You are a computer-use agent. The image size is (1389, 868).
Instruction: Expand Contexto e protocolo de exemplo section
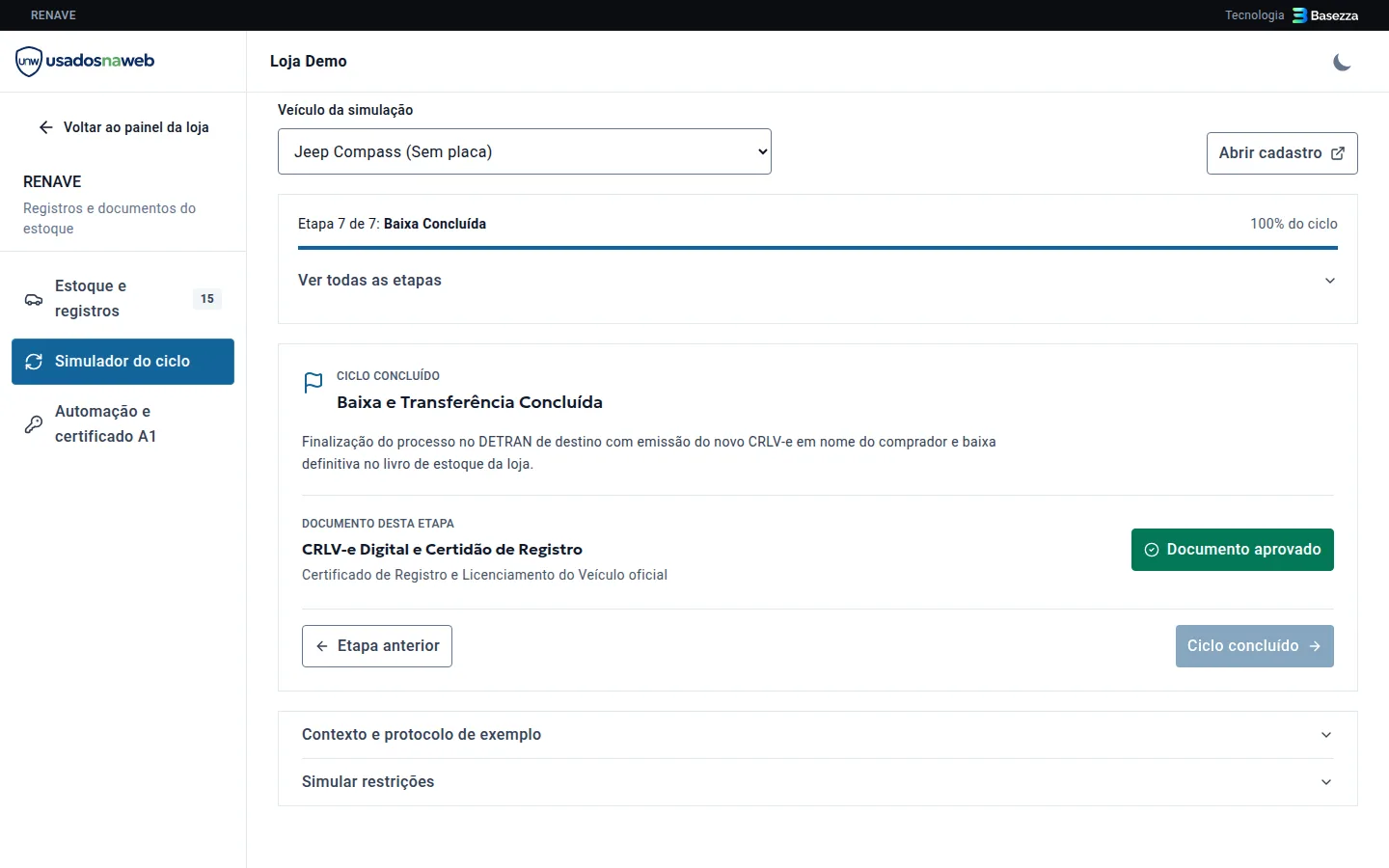818,735
